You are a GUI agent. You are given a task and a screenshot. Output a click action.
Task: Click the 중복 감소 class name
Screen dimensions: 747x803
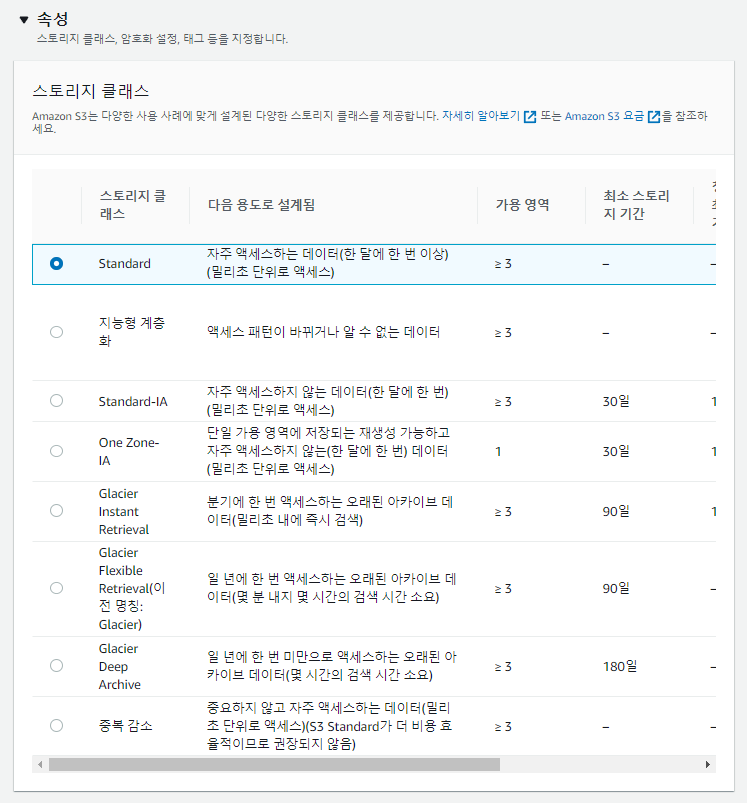[x=125, y=726]
